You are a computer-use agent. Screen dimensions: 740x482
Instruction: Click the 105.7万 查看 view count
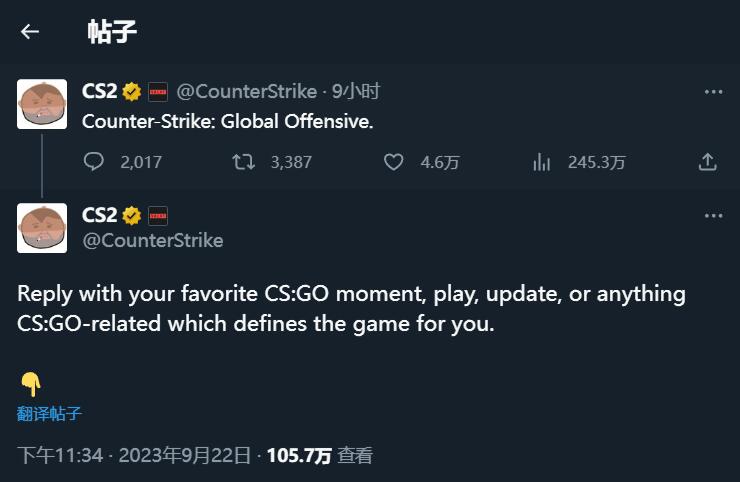(x=320, y=456)
